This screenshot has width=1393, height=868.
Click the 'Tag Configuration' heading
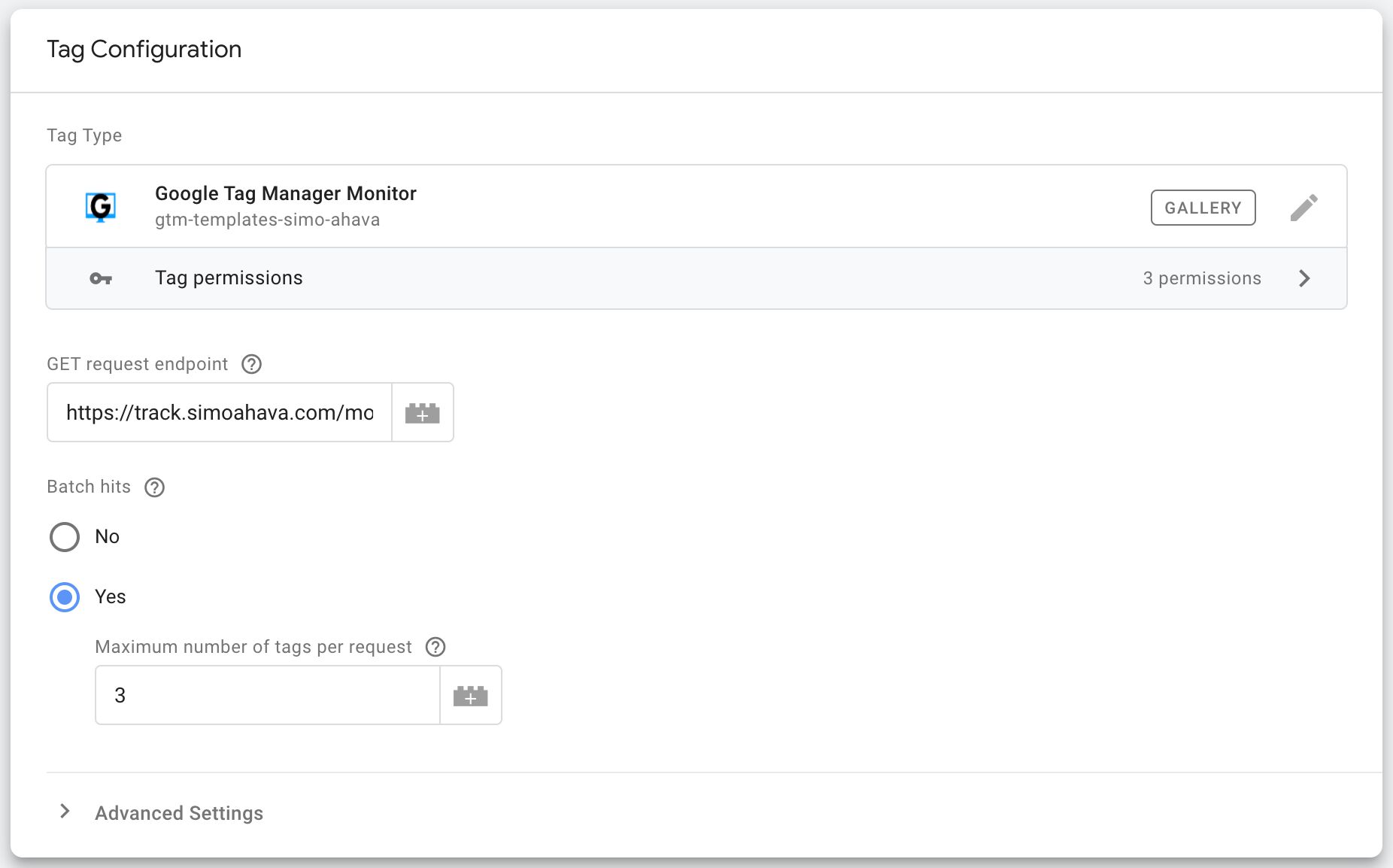click(144, 50)
